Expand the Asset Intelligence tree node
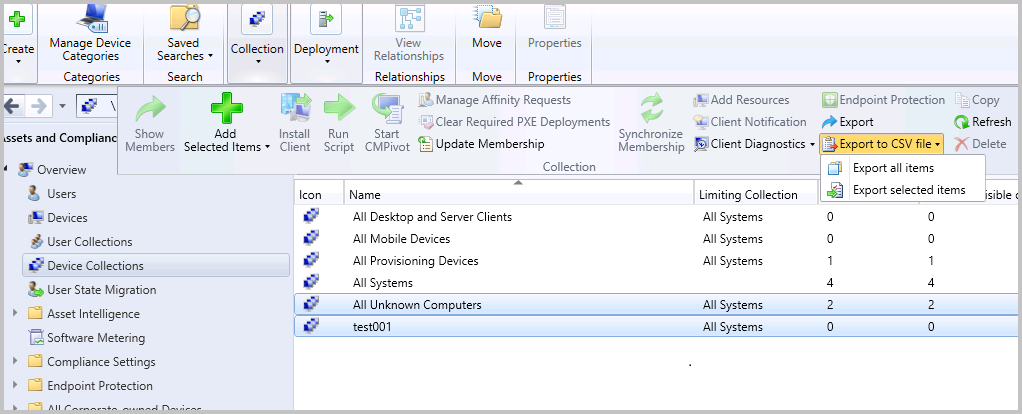The image size is (1022, 414). 15,314
